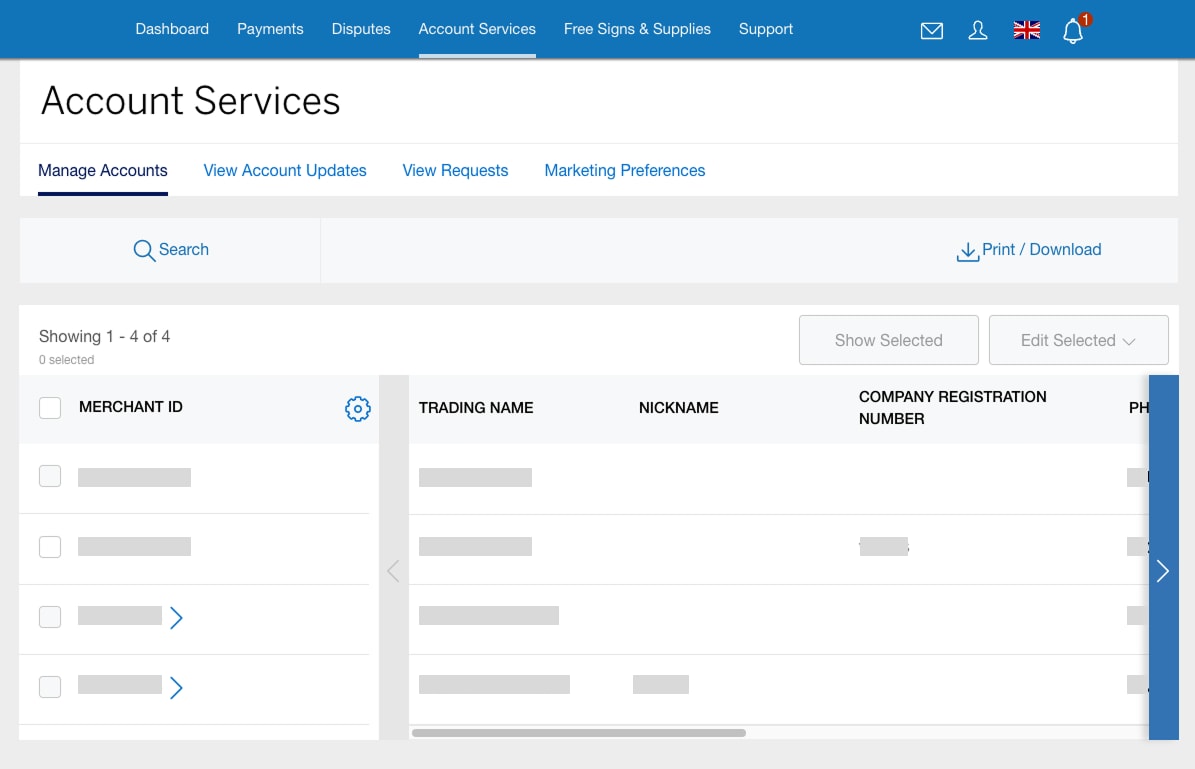Click the horizontal table scrollbar

point(578,733)
